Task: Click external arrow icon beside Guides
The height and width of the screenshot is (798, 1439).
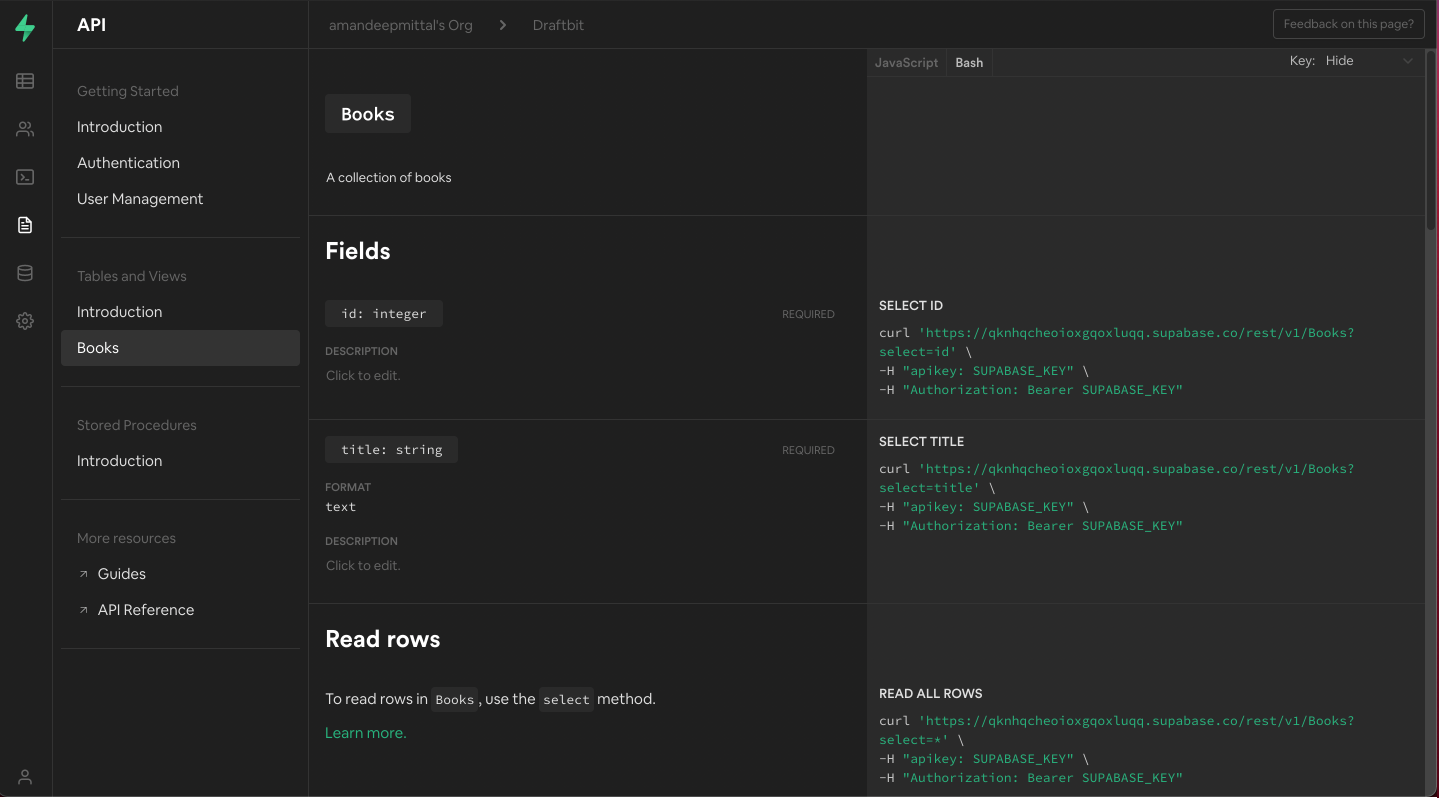Action: [84, 574]
